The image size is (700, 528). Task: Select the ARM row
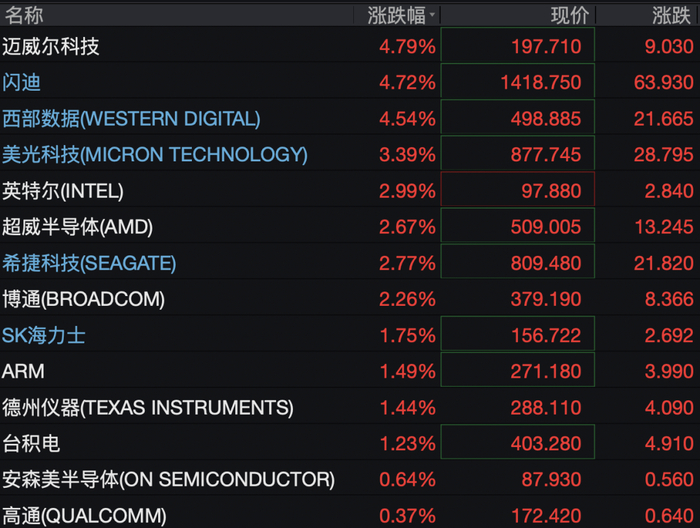tap(350, 372)
